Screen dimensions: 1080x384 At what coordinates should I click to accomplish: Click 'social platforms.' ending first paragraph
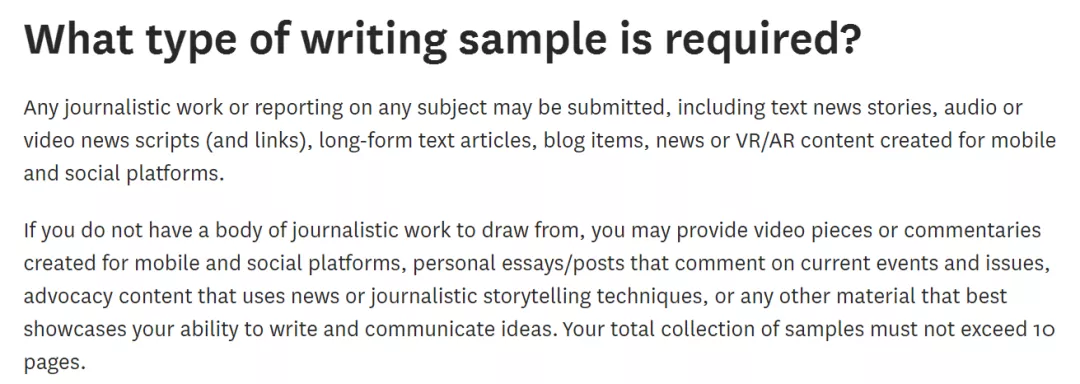(145, 173)
